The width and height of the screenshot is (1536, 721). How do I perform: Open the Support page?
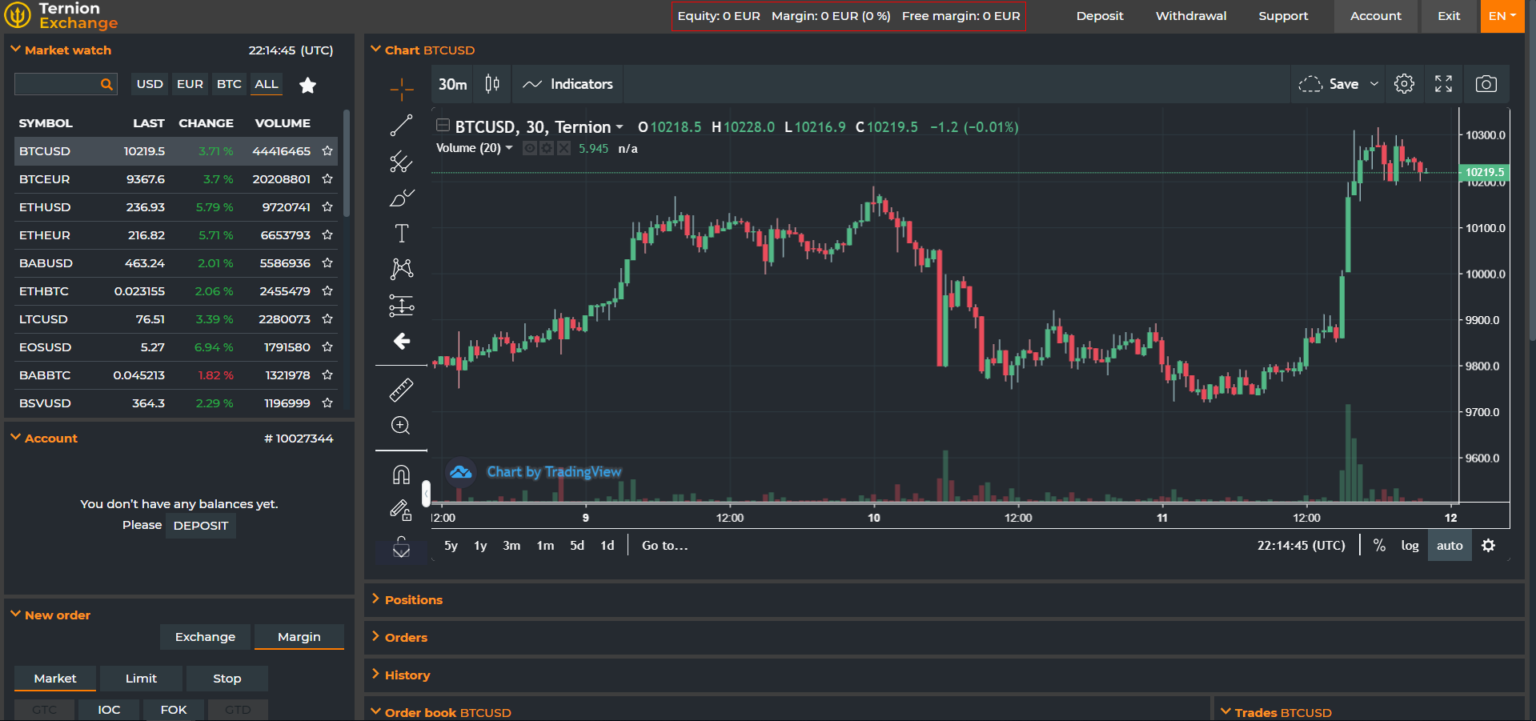tap(1283, 16)
